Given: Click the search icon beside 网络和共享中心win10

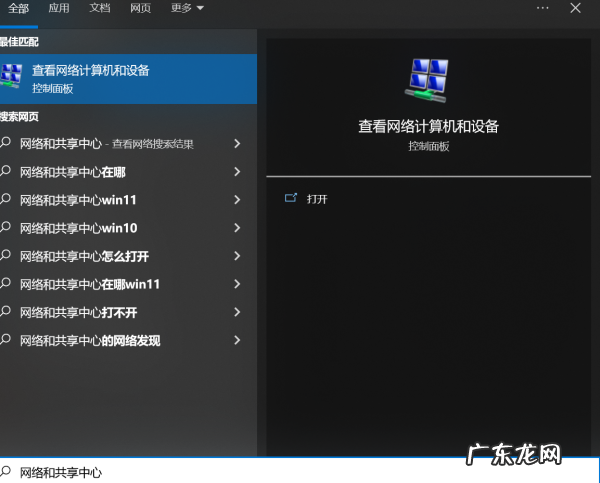Looking at the screenshot, I should pos(6,228).
